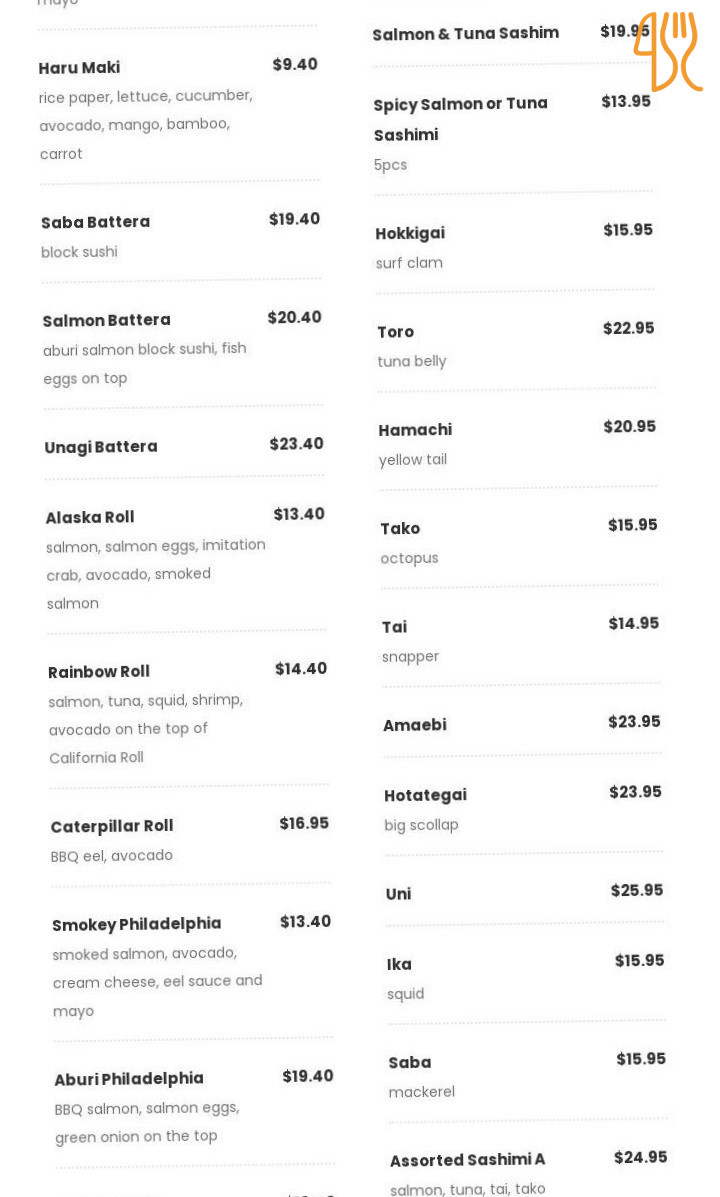Pick the Uni sashimi item
Screen dimensions: 720x1197
tap(398, 894)
